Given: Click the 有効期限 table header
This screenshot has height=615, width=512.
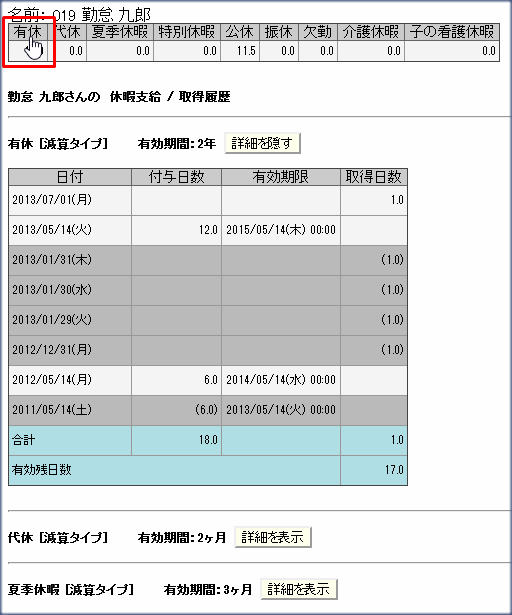Looking at the screenshot, I should (x=281, y=177).
